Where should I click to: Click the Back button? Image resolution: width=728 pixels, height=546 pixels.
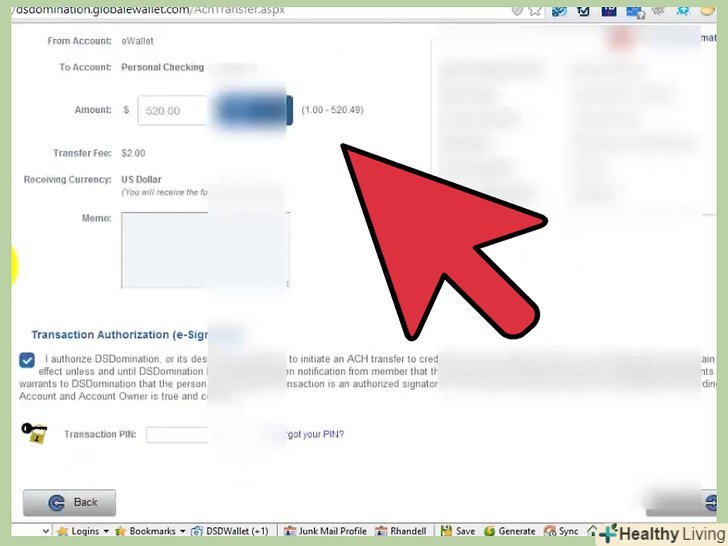[x=70, y=502]
